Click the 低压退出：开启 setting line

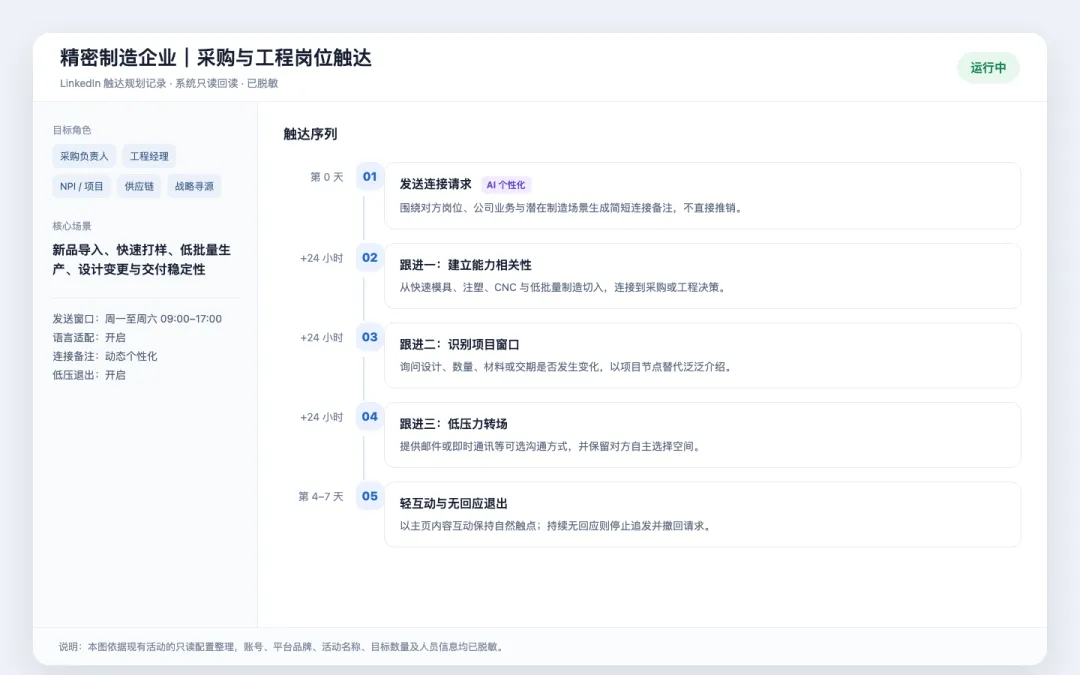89,375
